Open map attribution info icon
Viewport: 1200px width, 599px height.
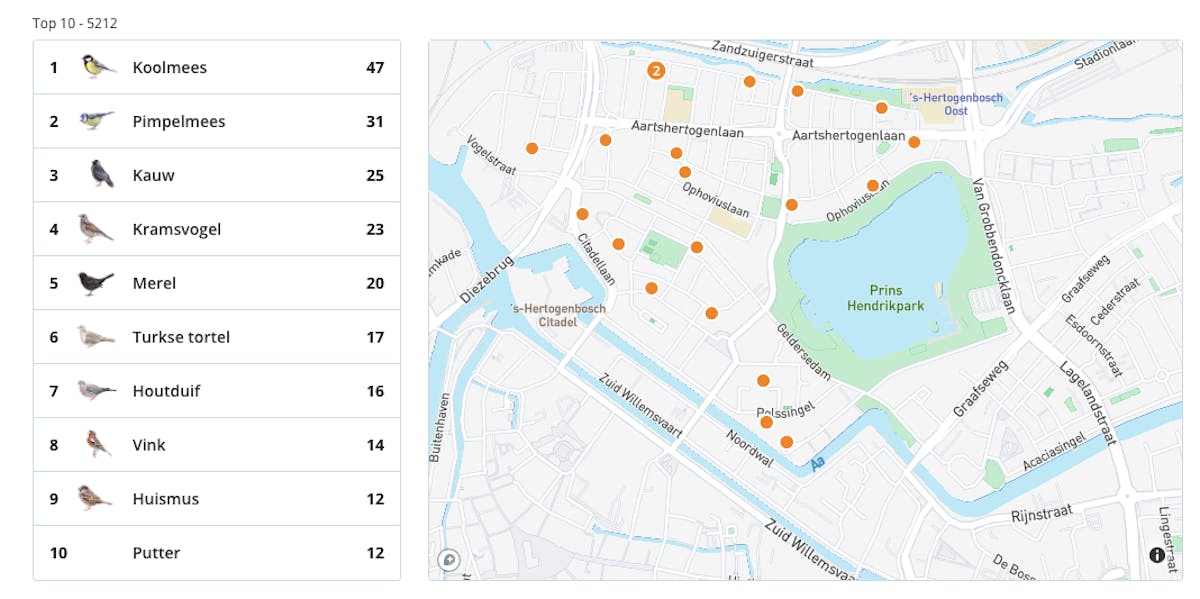click(x=1157, y=555)
